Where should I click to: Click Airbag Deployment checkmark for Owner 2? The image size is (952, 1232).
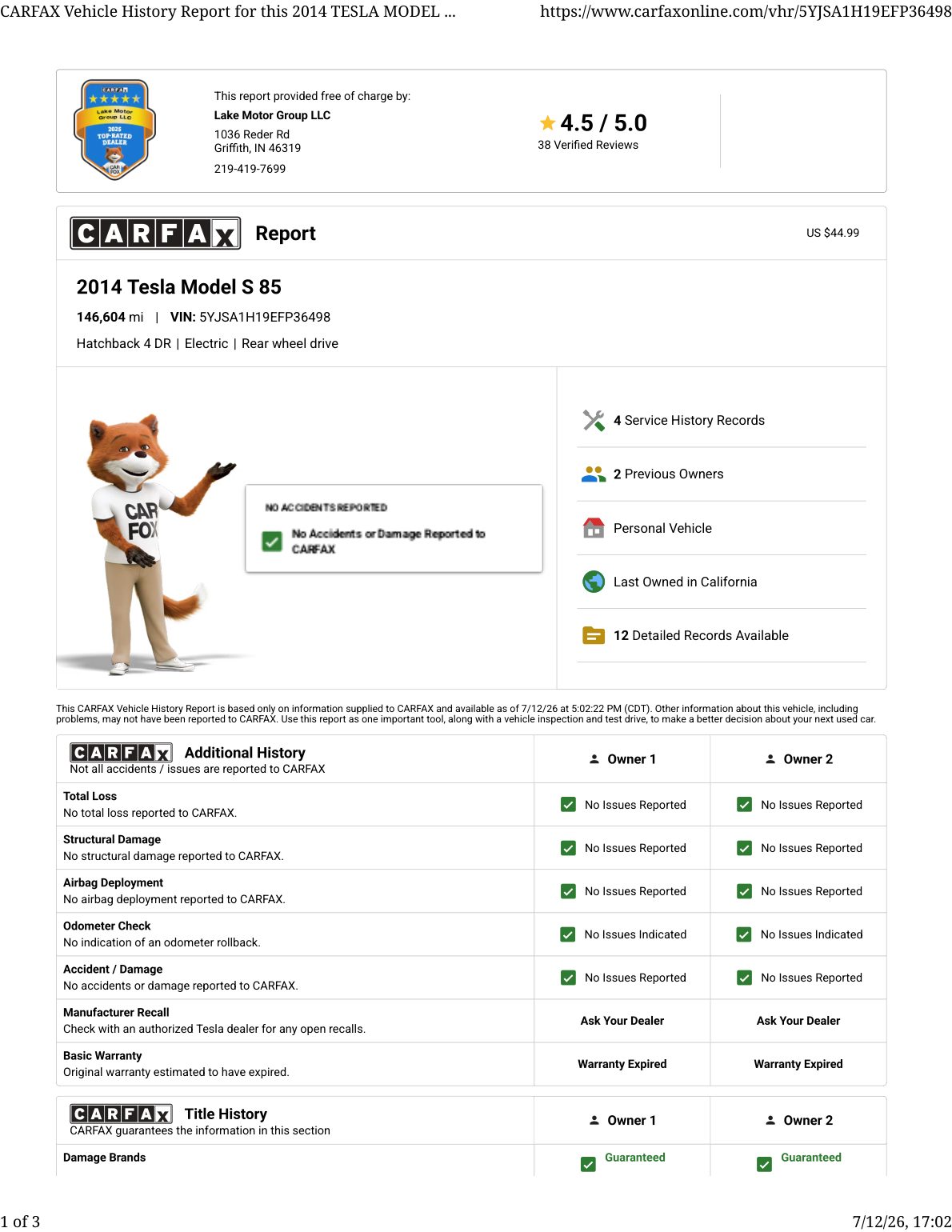pyautogui.click(x=744, y=891)
